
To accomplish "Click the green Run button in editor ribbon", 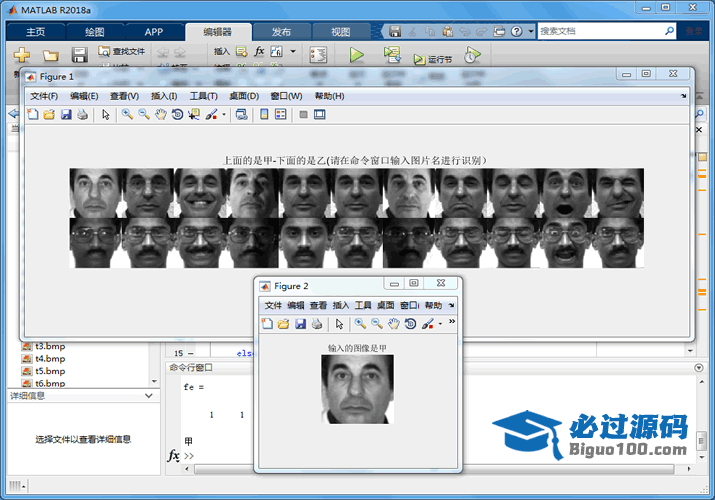I will click(356, 56).
